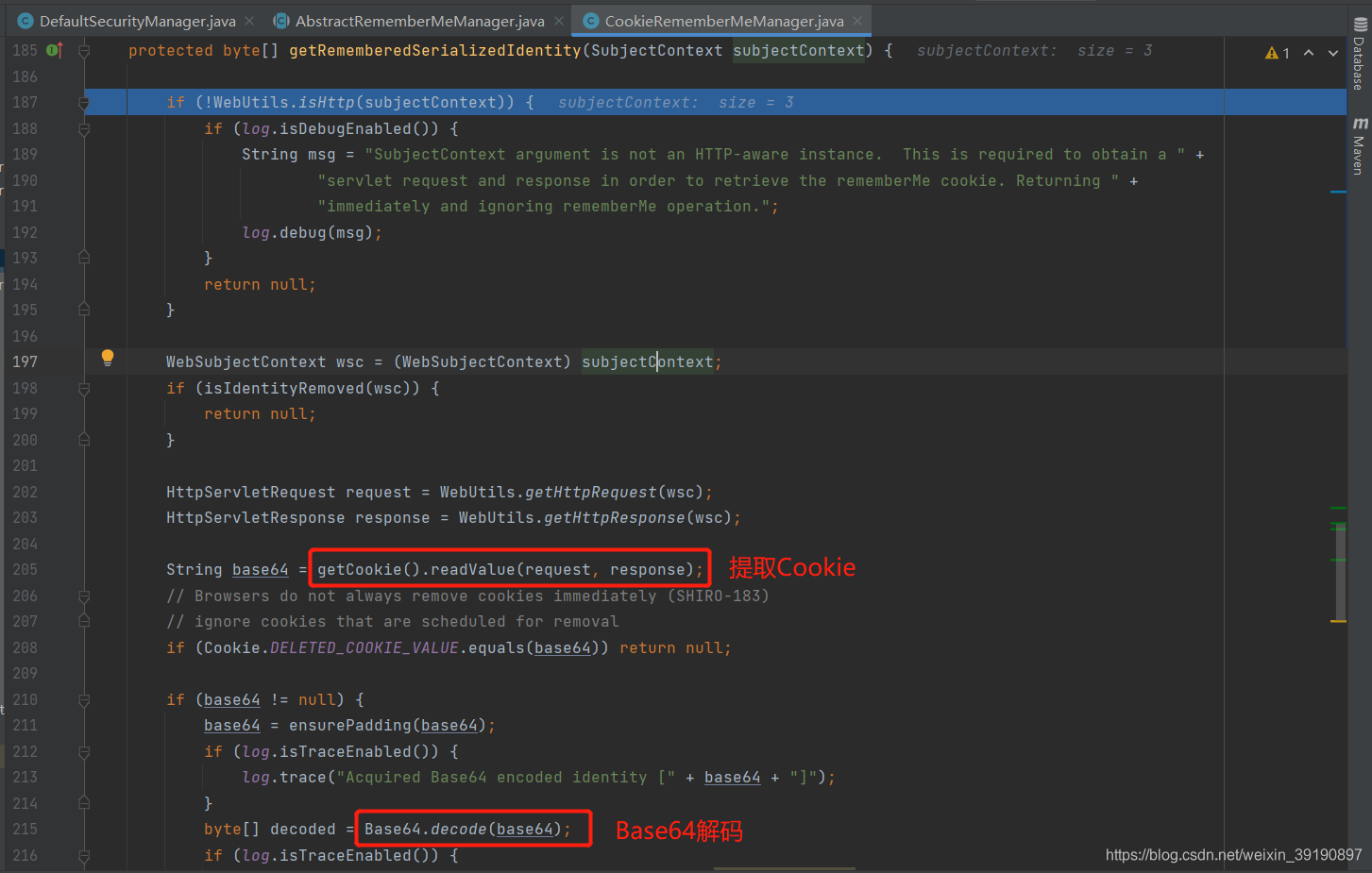The height and width of the screenshot is (873, 1372).
Task: Go to next highlighted error arrow
Action: pos(1333,53)
